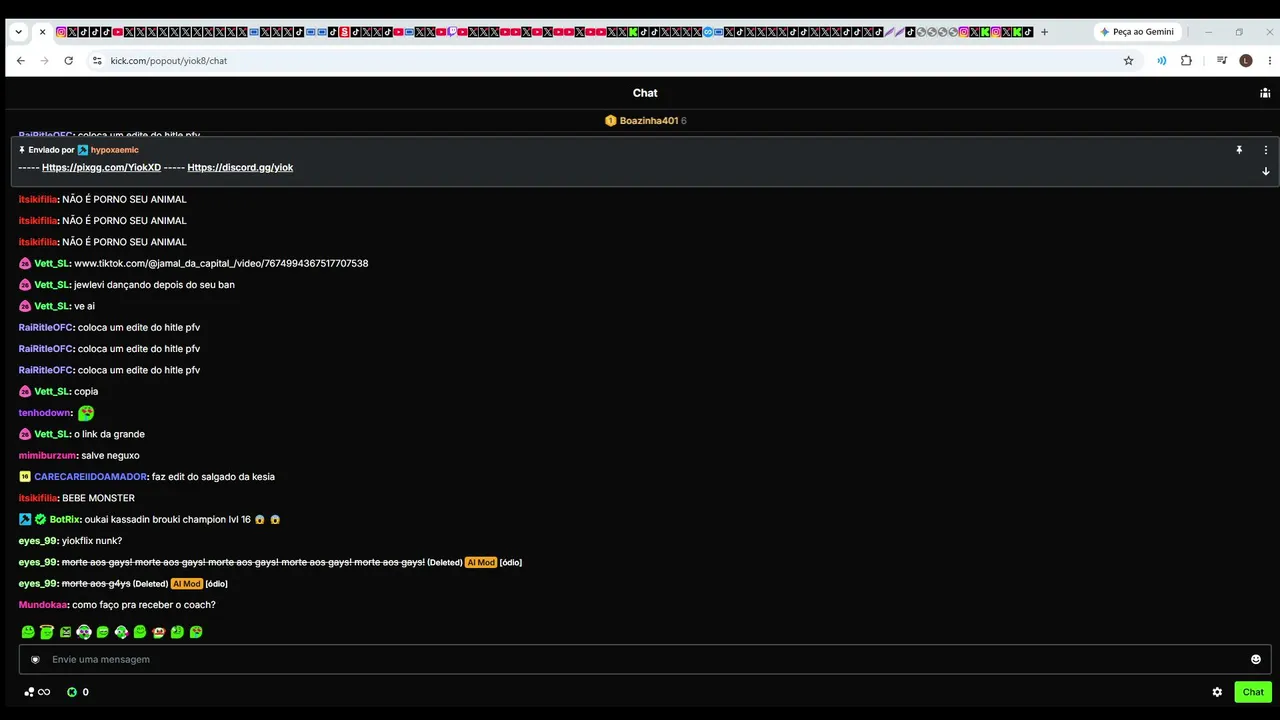Image resolution: width=1280 pixels, height=720 pixels.
Task: Unpin the pinned message with pin icon
Action: (x=1239, y=150)
